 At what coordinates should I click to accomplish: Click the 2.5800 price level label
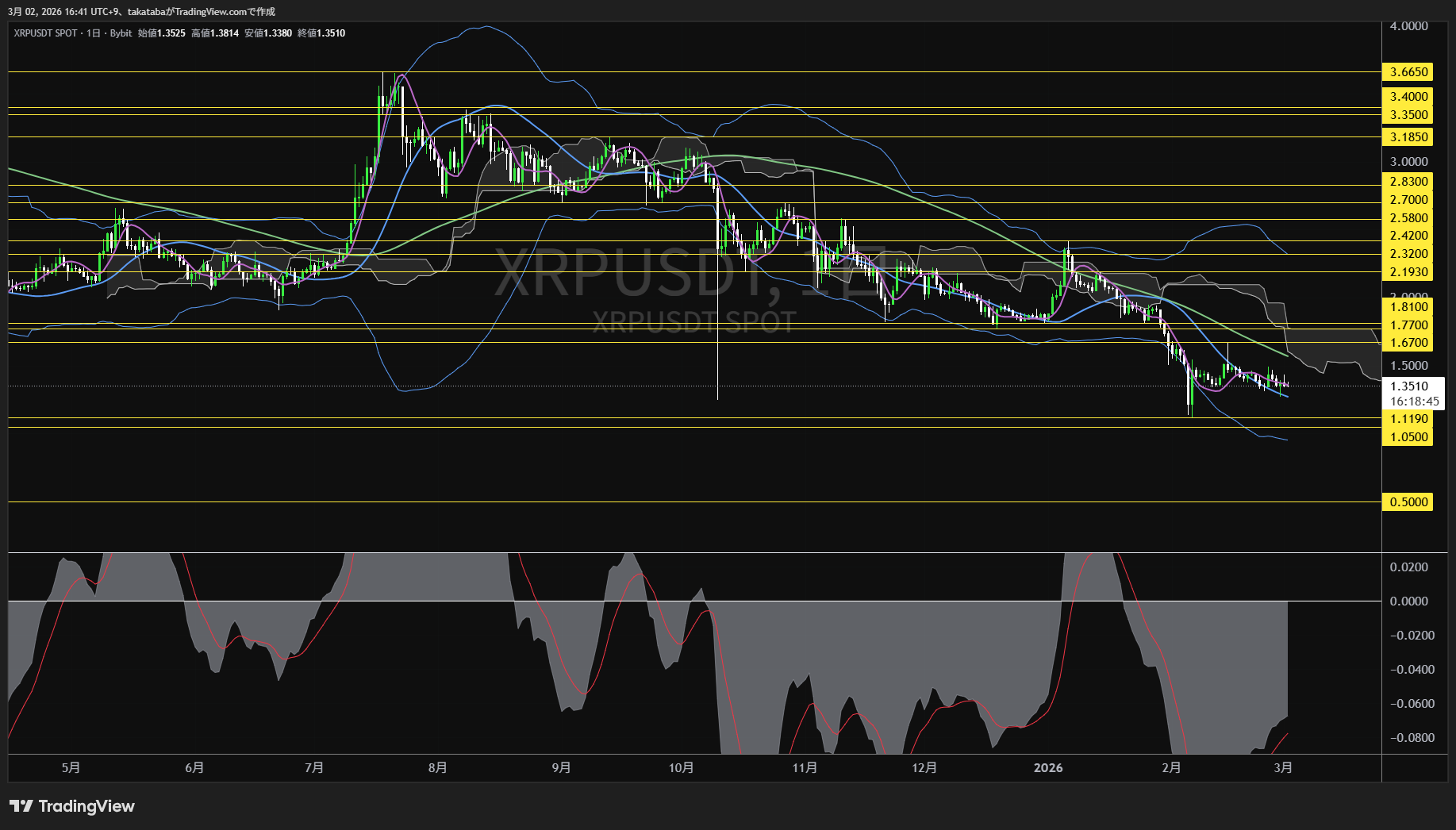point(1408,218)
